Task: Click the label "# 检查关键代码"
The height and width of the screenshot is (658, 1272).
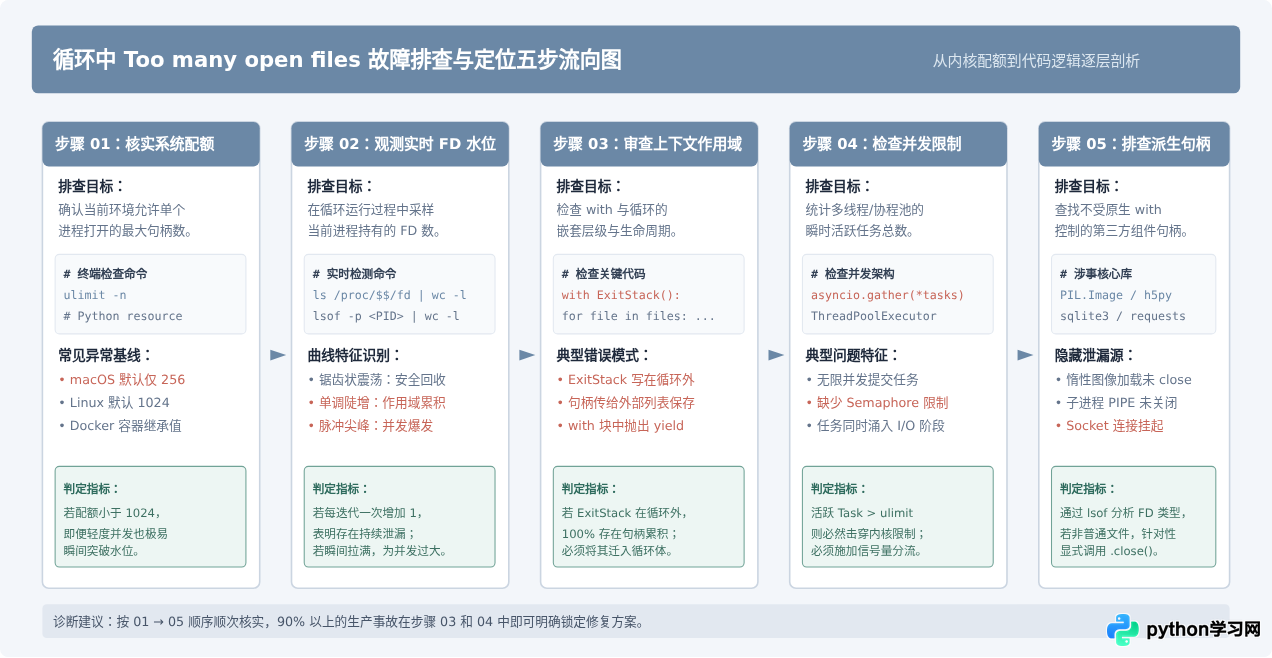Action: pyautogui.click(x=603, y=274)
